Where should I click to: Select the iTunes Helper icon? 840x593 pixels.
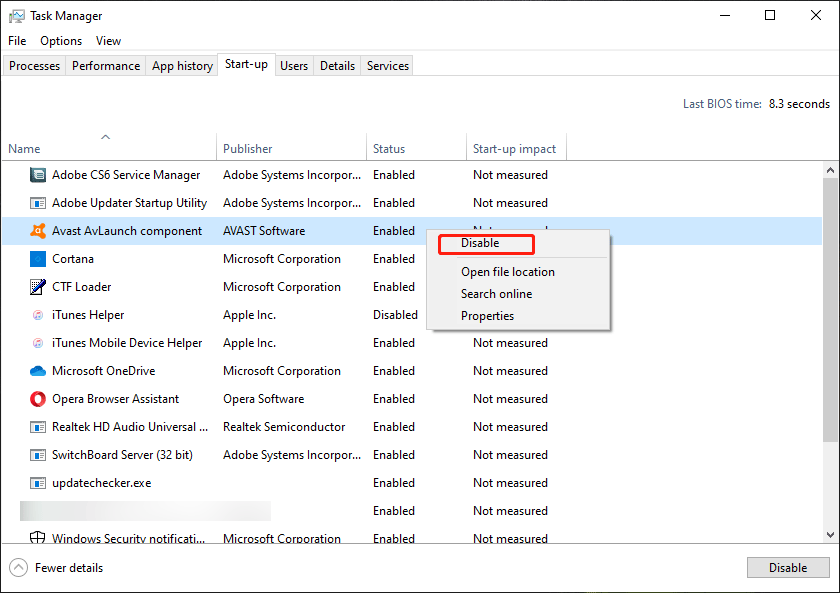click(x=37, y=314)
